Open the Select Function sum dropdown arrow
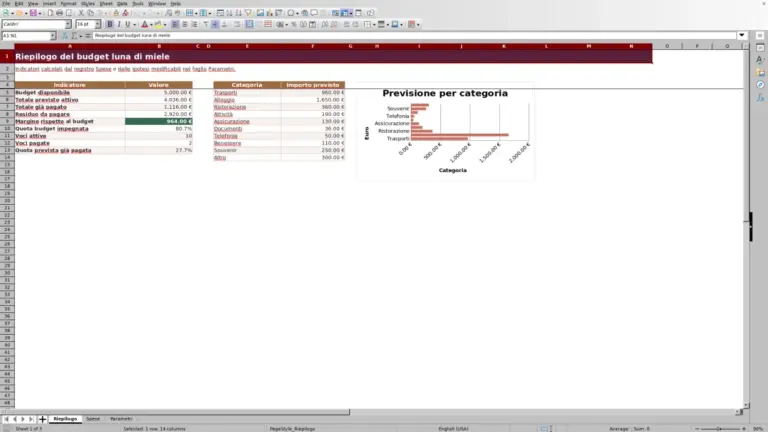 [x=81, y=36]
